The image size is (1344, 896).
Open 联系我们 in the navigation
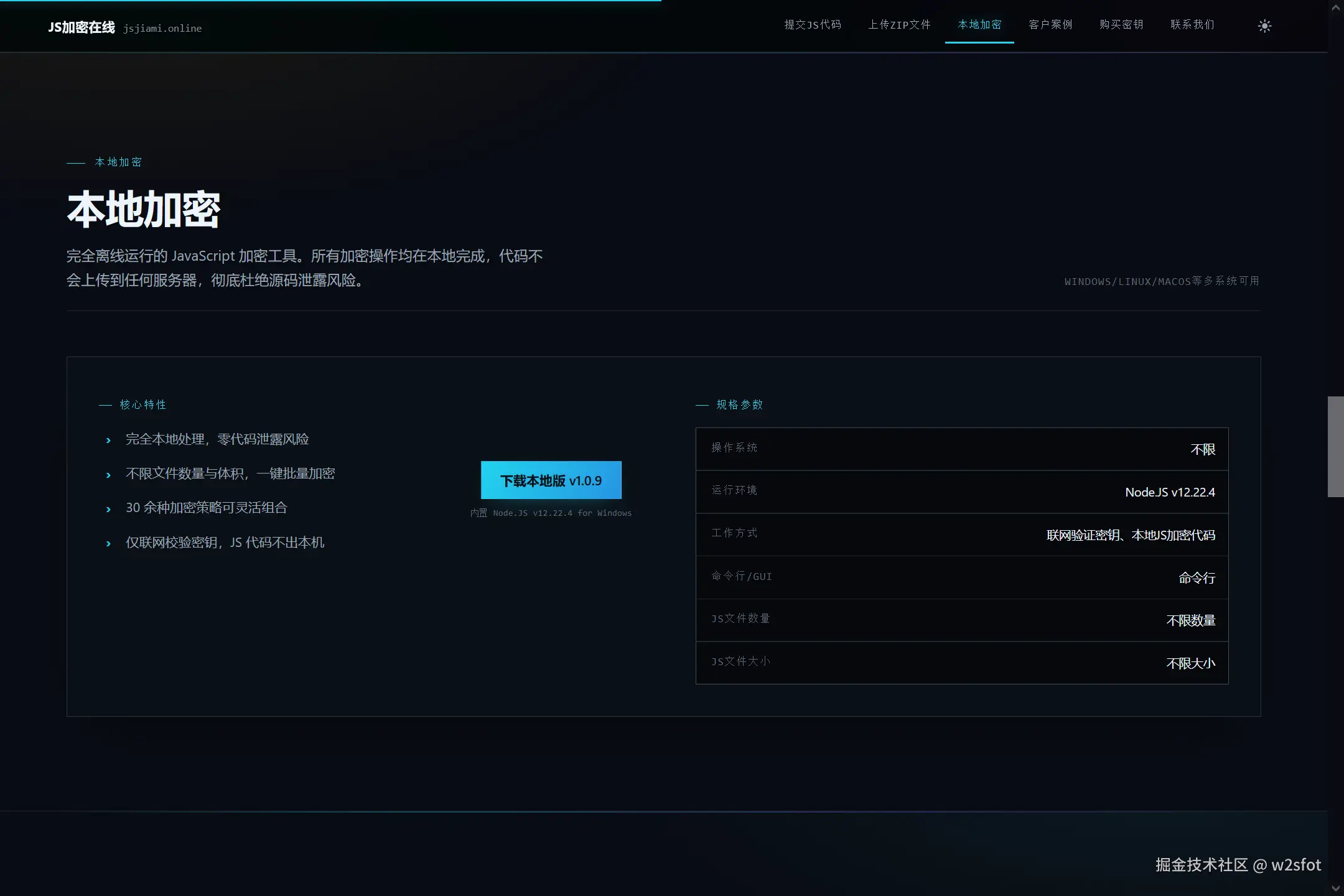pyautogui.click(x=1192, y=25)
